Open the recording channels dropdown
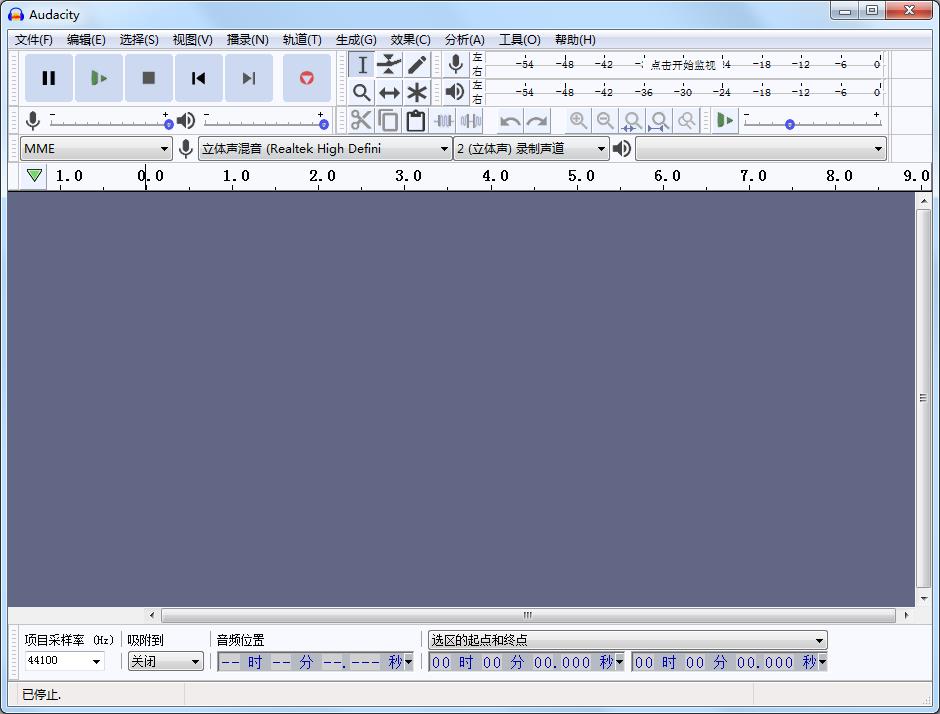Viewport: 940px width, 714px height. point(530,148)
